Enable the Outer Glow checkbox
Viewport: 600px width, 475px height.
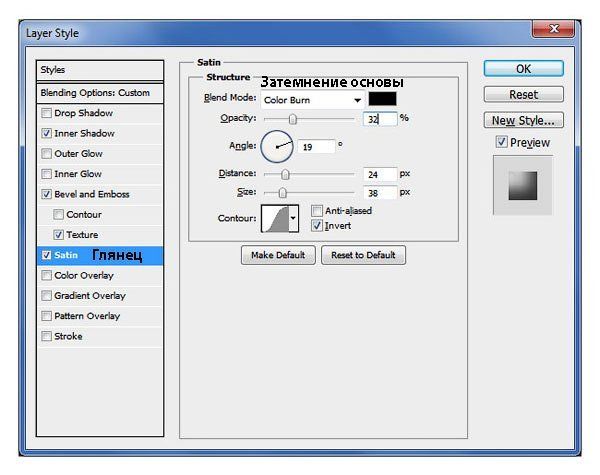point(46,154)
